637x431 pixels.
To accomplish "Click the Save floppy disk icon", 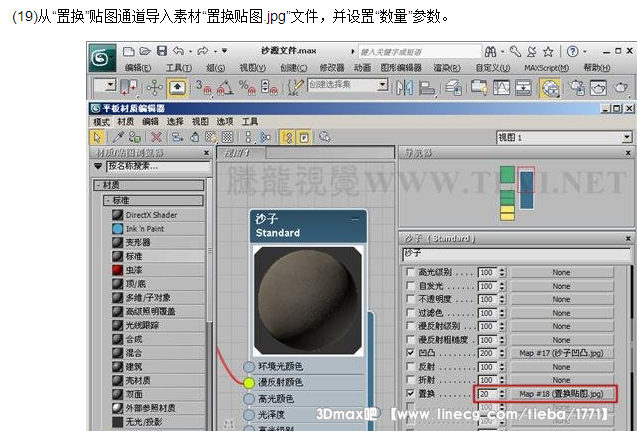I will (162, 51).
